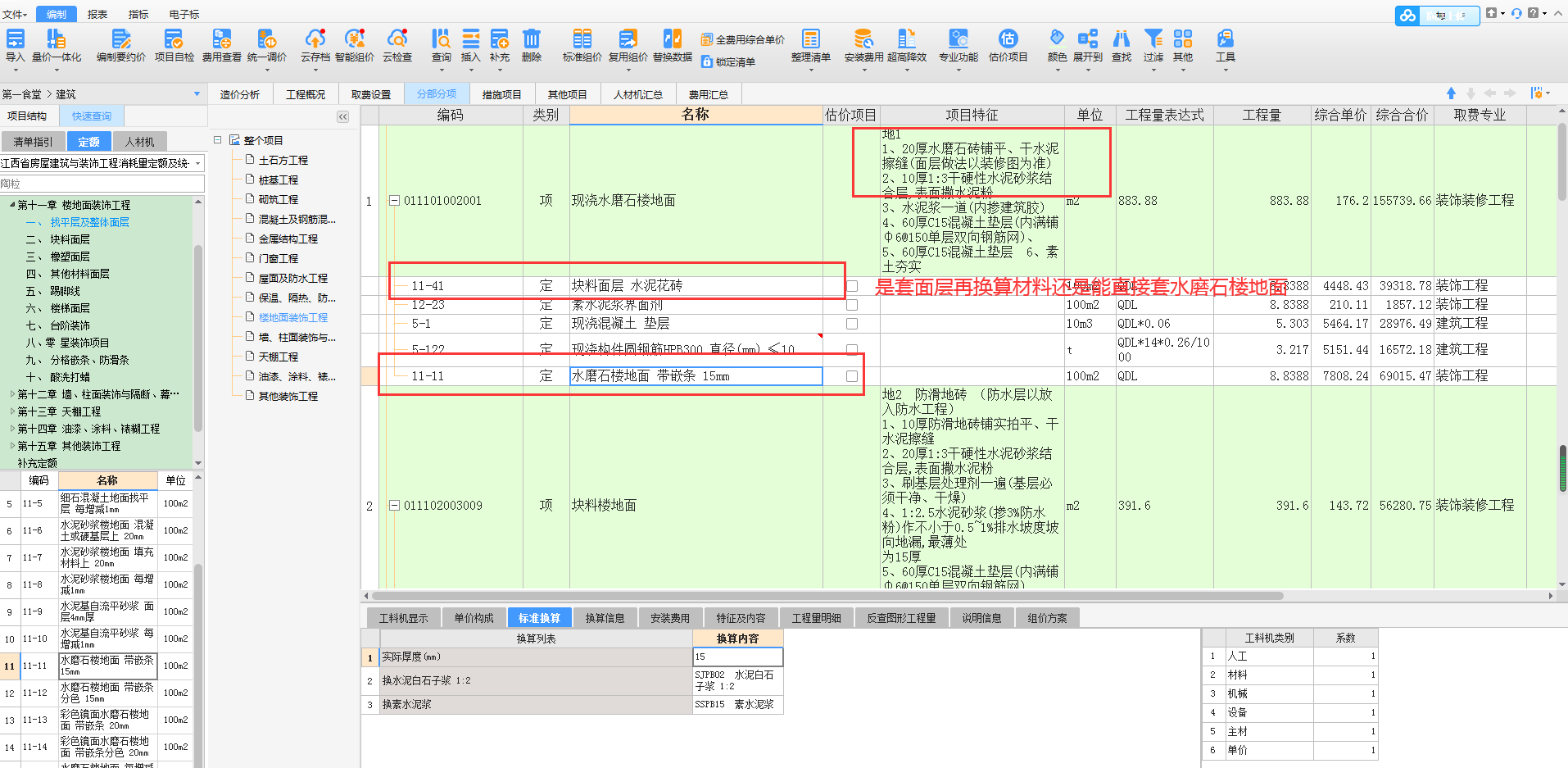Open 文件 menu
Viewport: 1568px width, 768px height.
(x=14, y=14)
